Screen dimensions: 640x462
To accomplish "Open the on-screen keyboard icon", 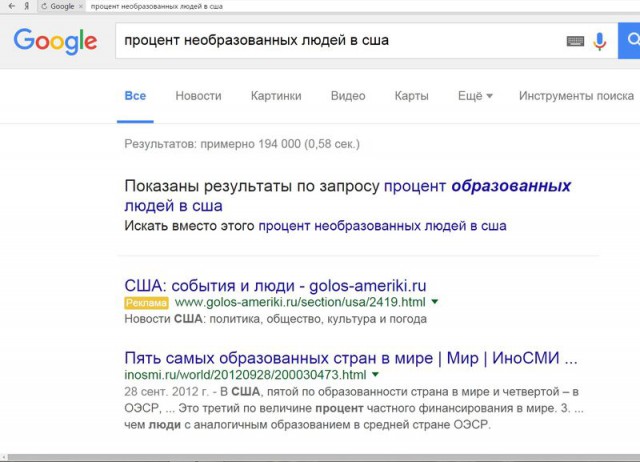I will point(575,41).
